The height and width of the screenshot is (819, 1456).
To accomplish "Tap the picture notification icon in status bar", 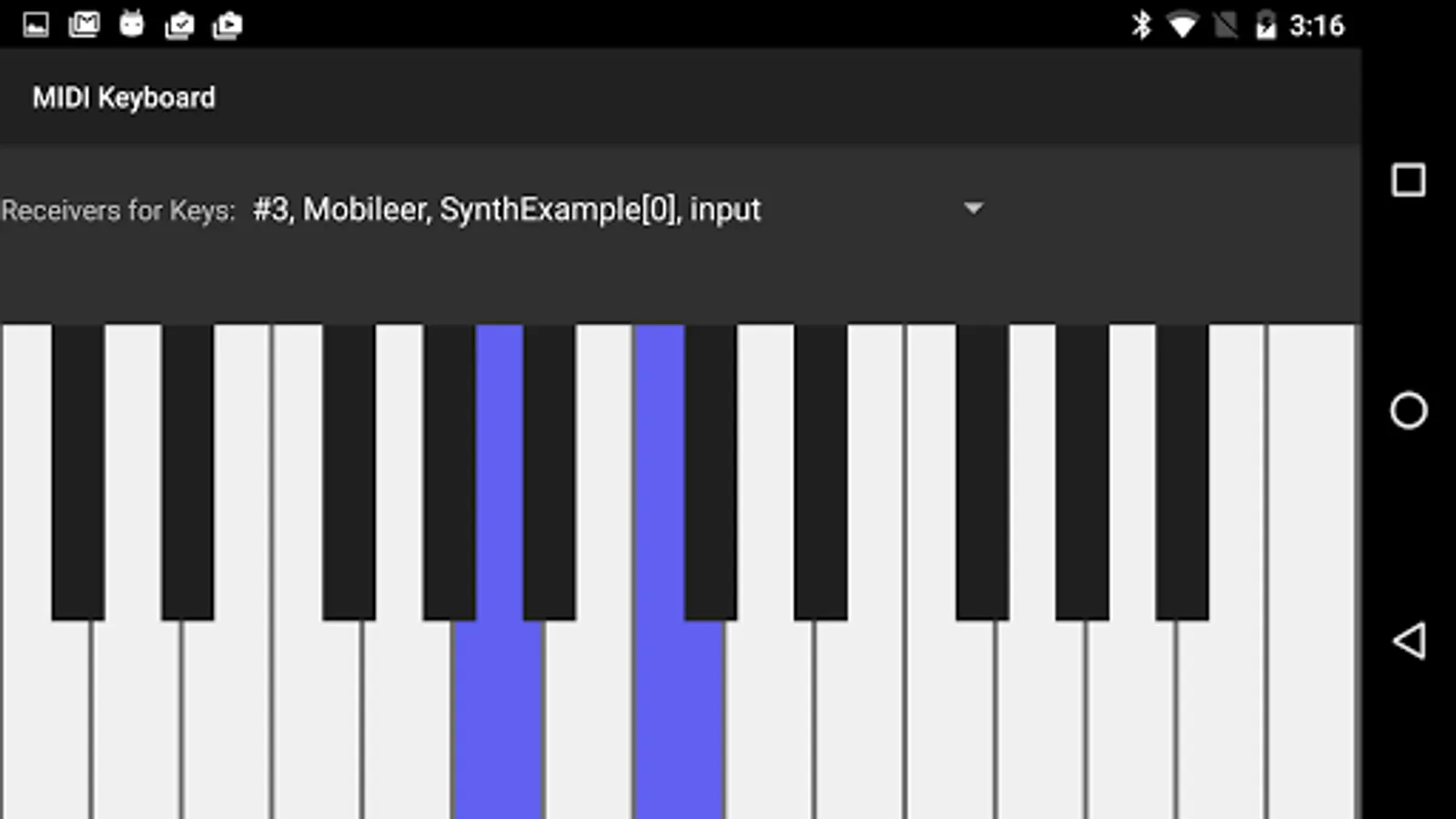I will pos(35,25).
